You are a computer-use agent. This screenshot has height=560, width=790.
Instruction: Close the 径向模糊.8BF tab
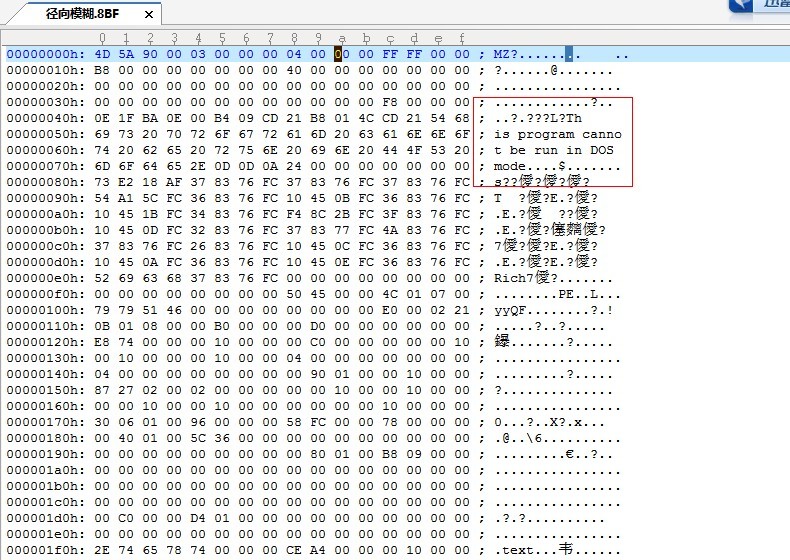click(149, 15)
